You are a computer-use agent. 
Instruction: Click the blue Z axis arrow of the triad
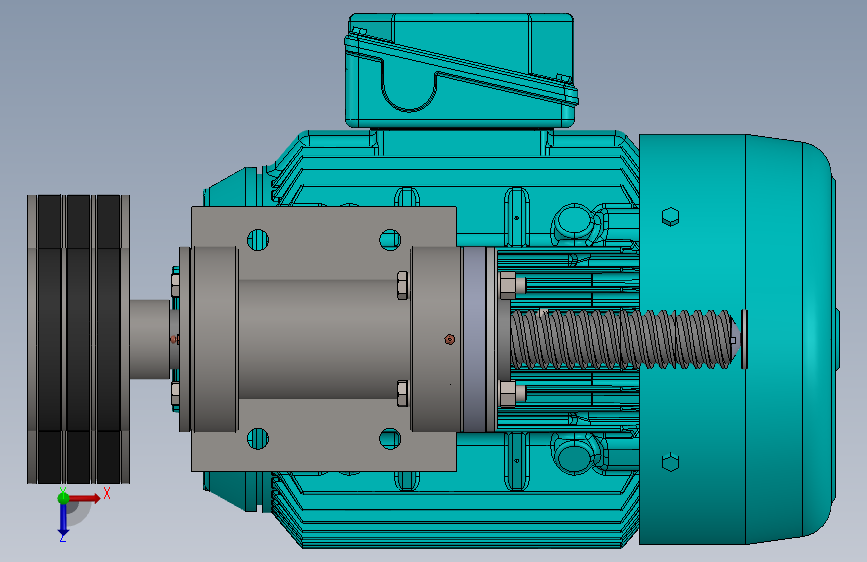pos(63,521)
